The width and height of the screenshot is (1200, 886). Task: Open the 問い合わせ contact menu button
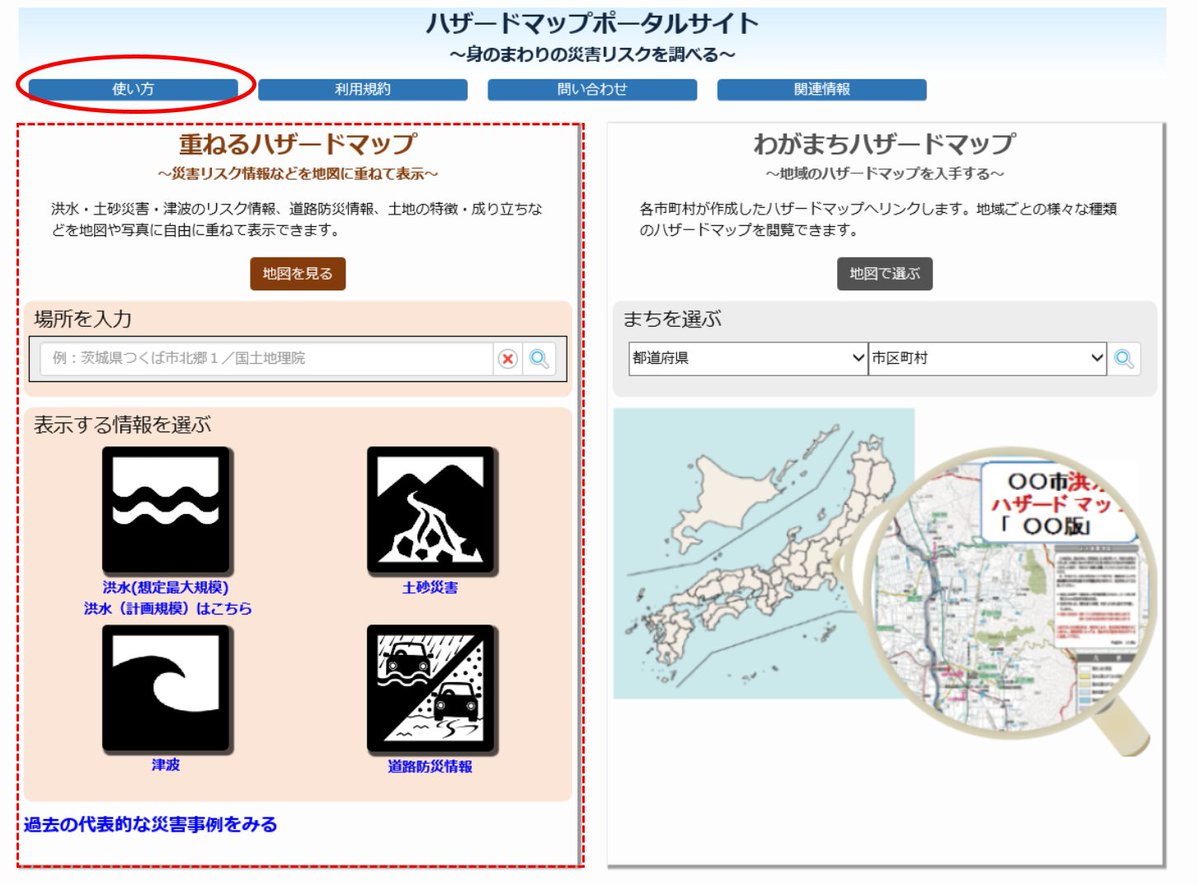coord(592,89)
